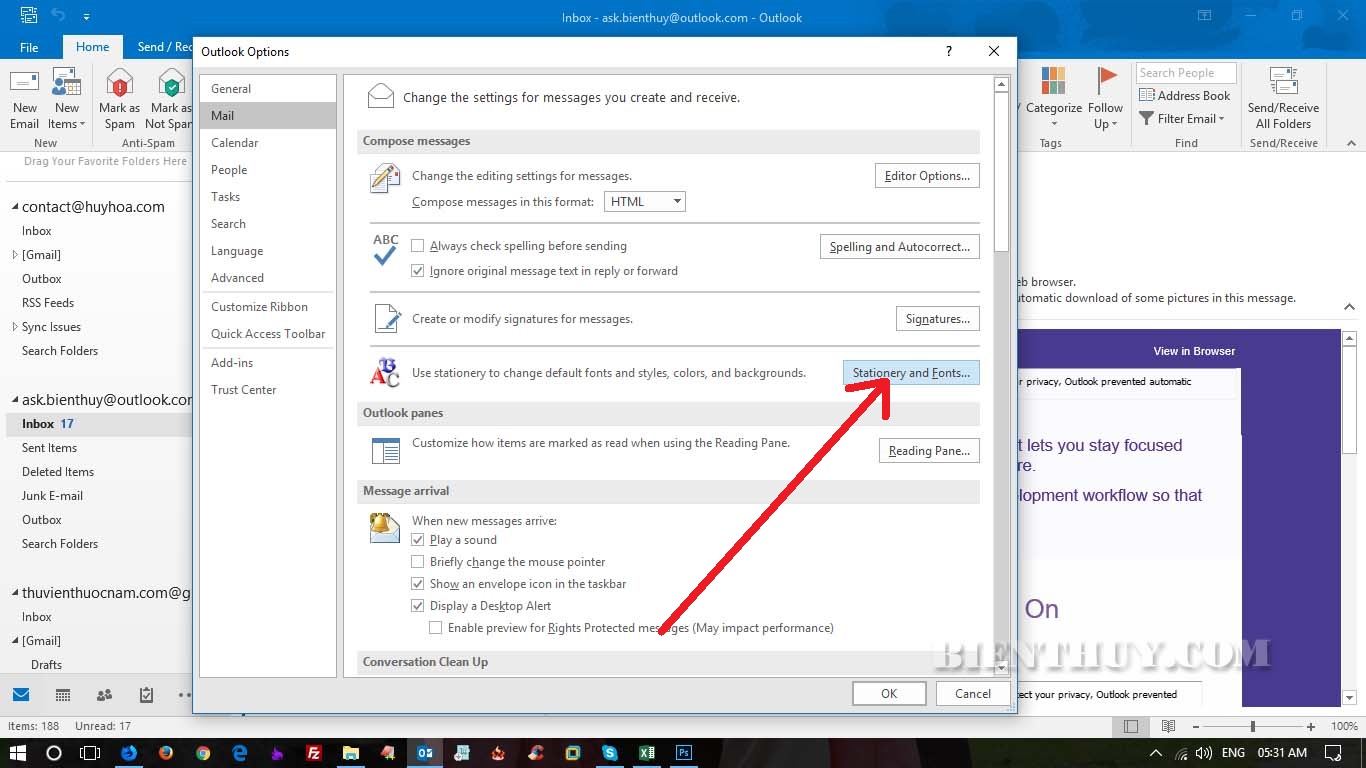Open the compose format HTML dropdown
This screenshot has height=768, width=1366.
[645, 201]
